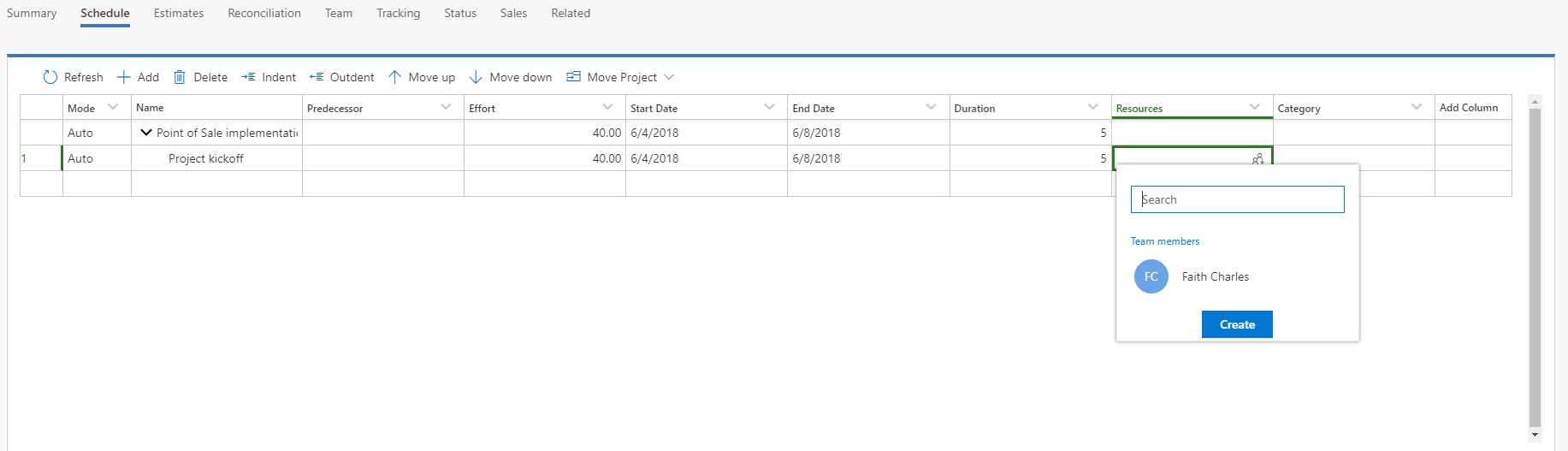Viewport: 1568px width, 451px height.
Task: Collapse the Point of Sale implementation task
Action: [x=146, y=133]
